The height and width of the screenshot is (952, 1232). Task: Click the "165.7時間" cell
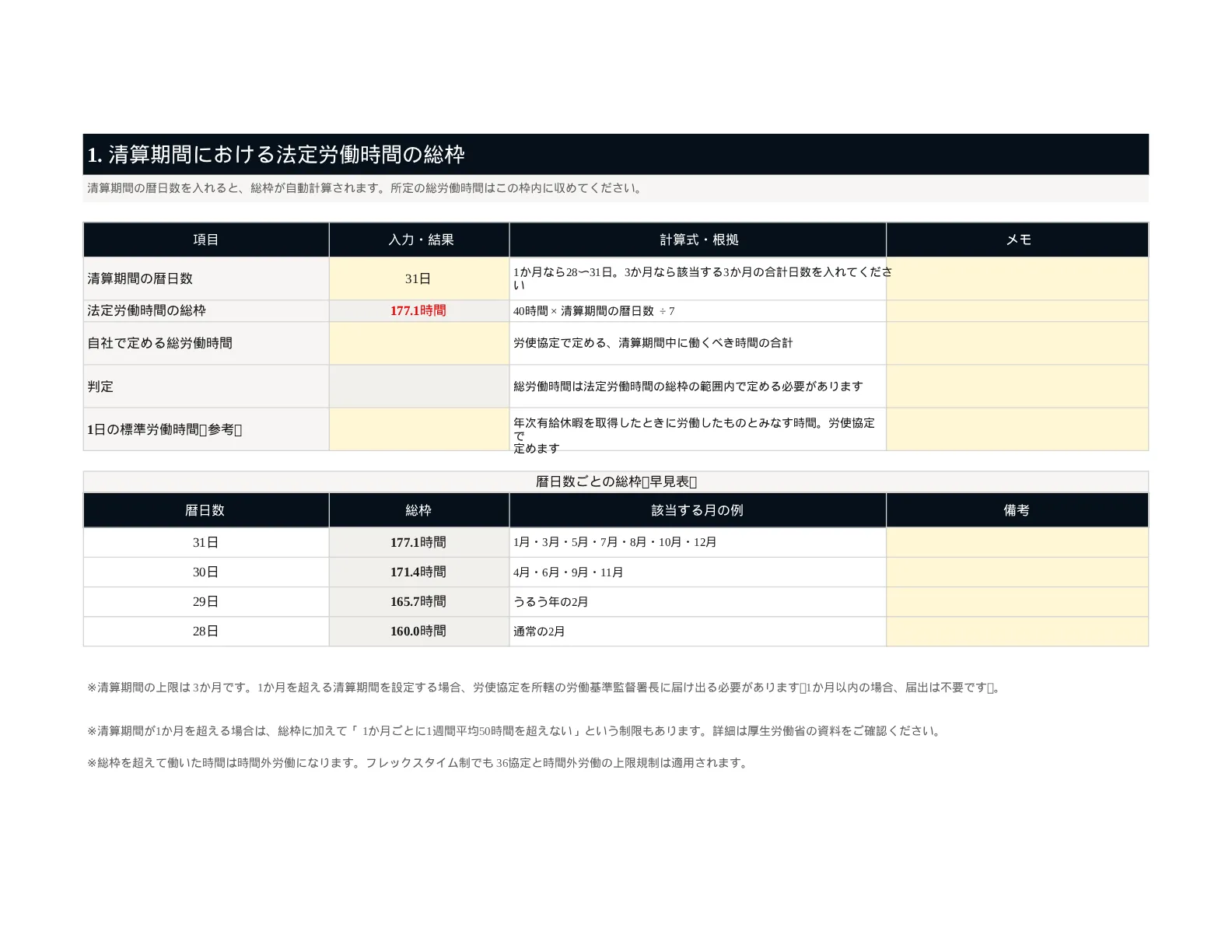point(419,602)
